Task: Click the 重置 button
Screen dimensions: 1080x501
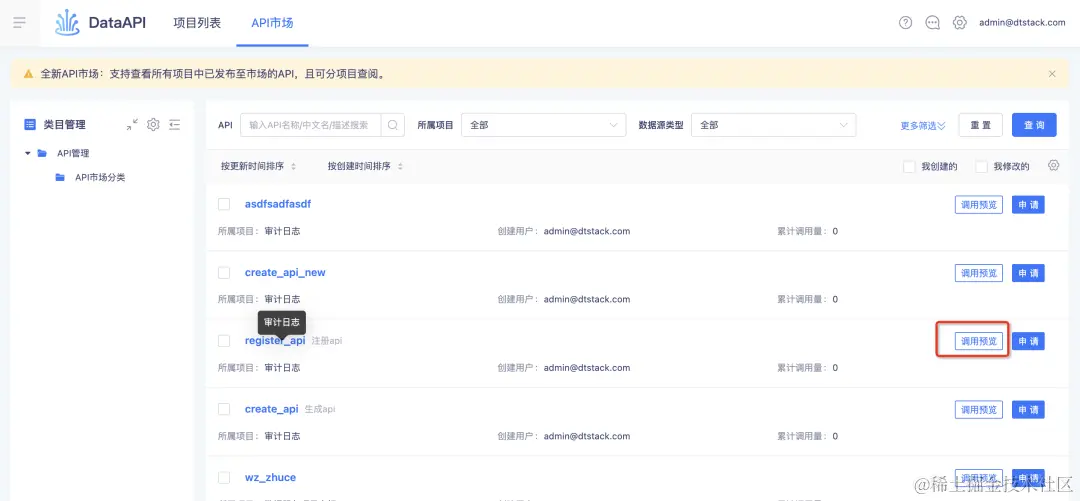Action: point(981,125)
